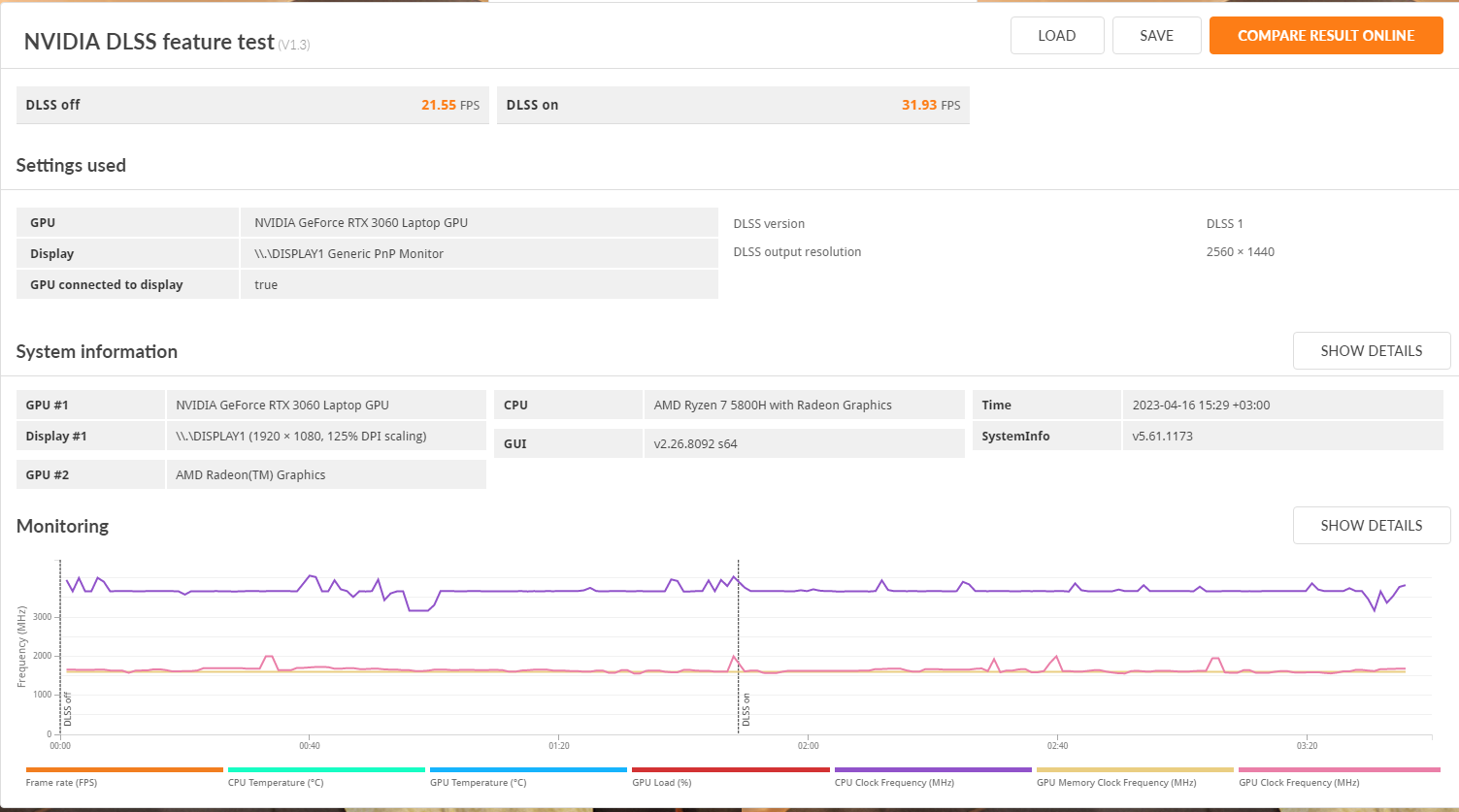Image resolution: width=1459 pixels, height=812 pixels.
Task: Click the V1.3 version label in title
Action: pyautogui.click(x=294, y=46)
